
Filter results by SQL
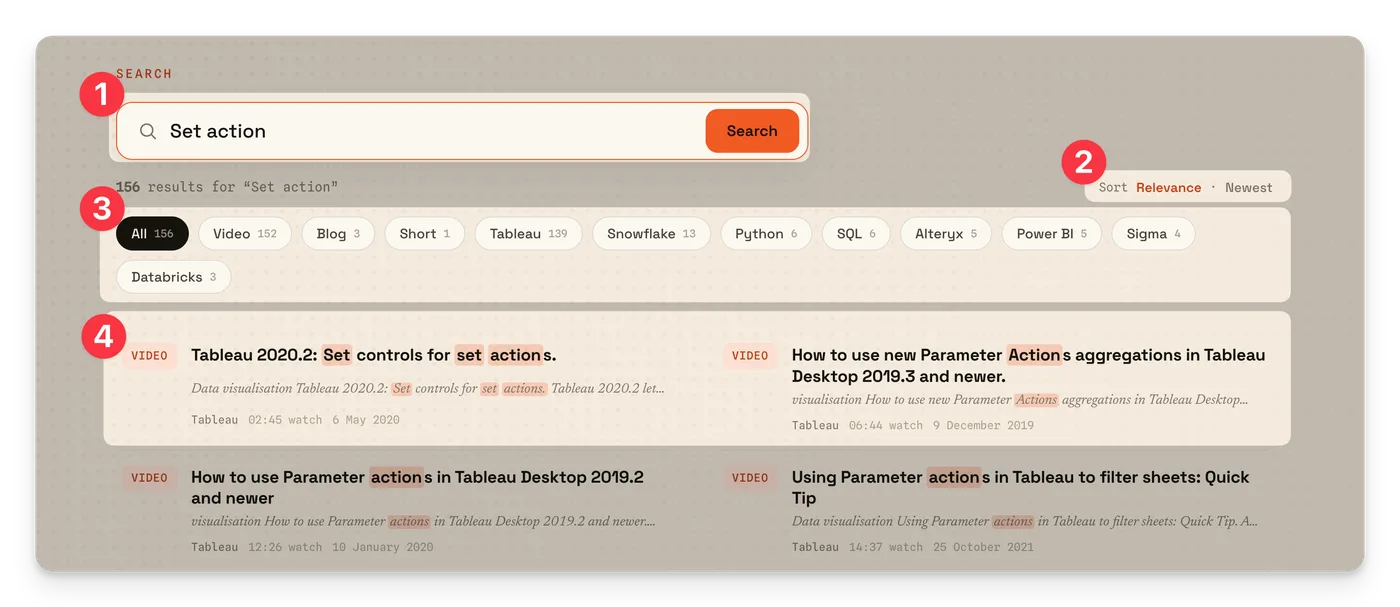856,234
